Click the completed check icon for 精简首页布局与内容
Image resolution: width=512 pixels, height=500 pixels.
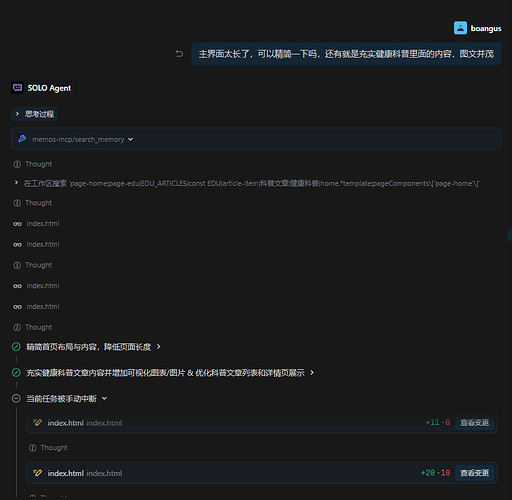click(x=16, y=347)
